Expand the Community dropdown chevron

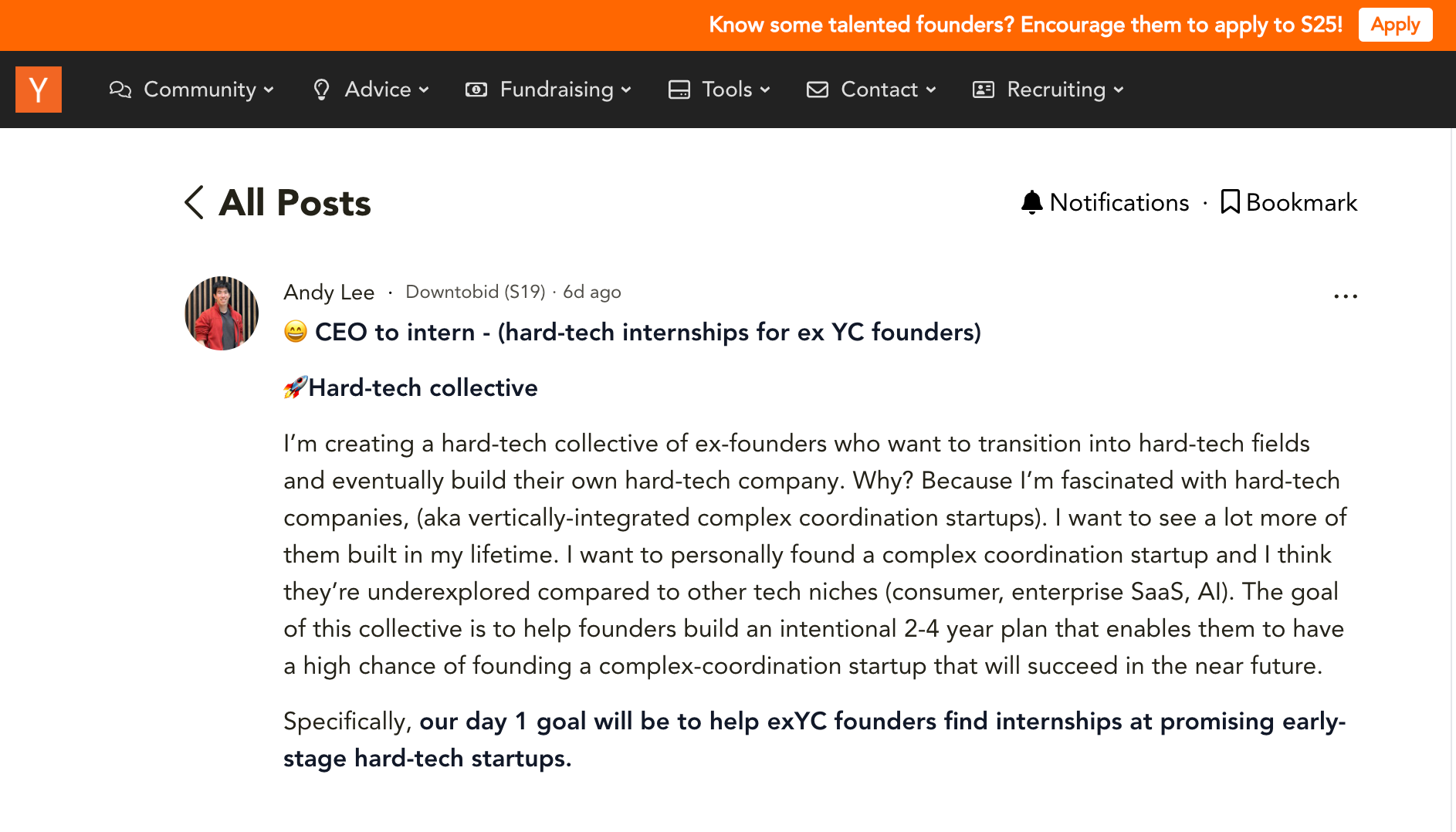coord(269,90)
